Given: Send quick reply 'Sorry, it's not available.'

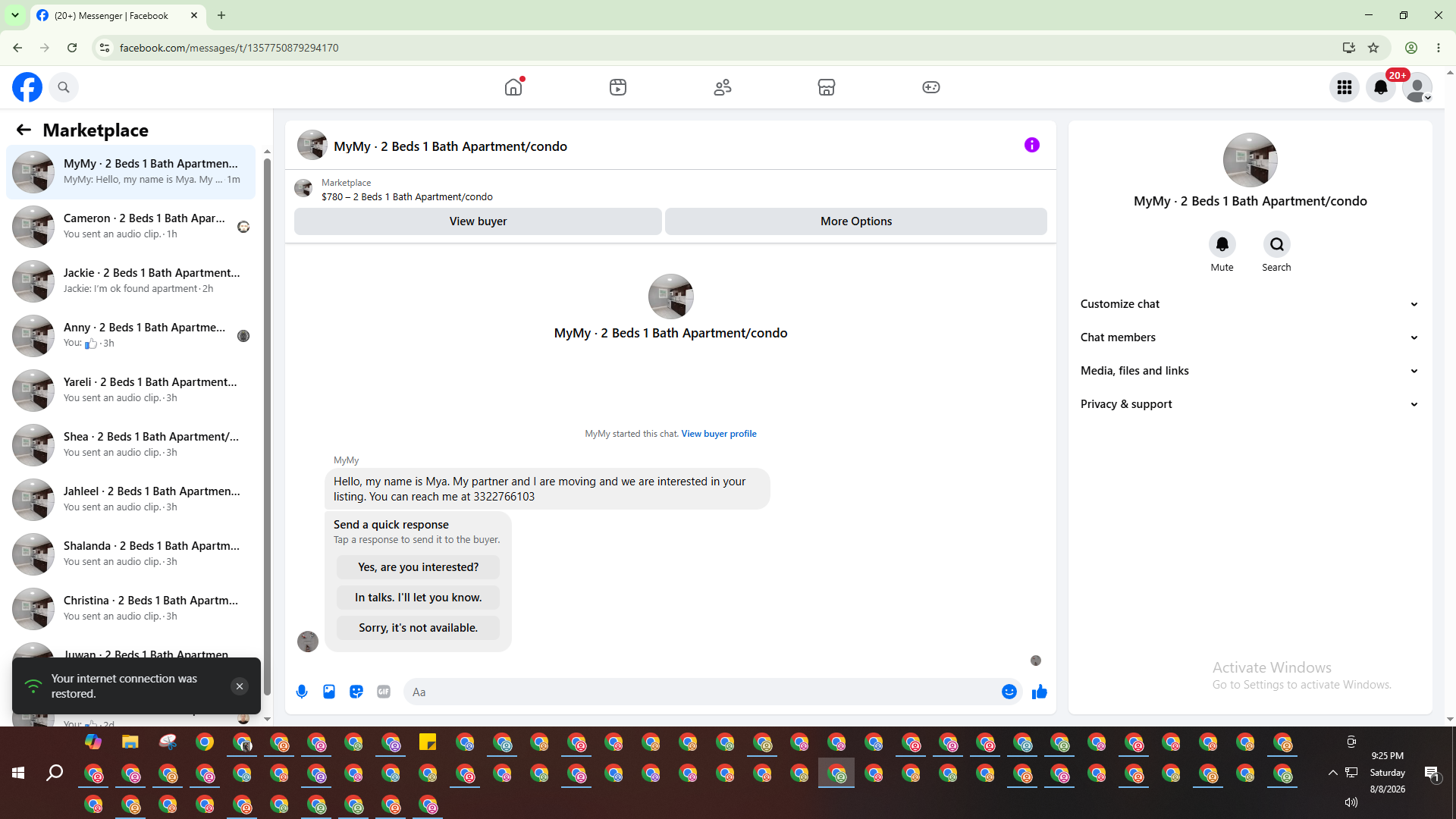Looking at the screenshot, I should (419, 628).
